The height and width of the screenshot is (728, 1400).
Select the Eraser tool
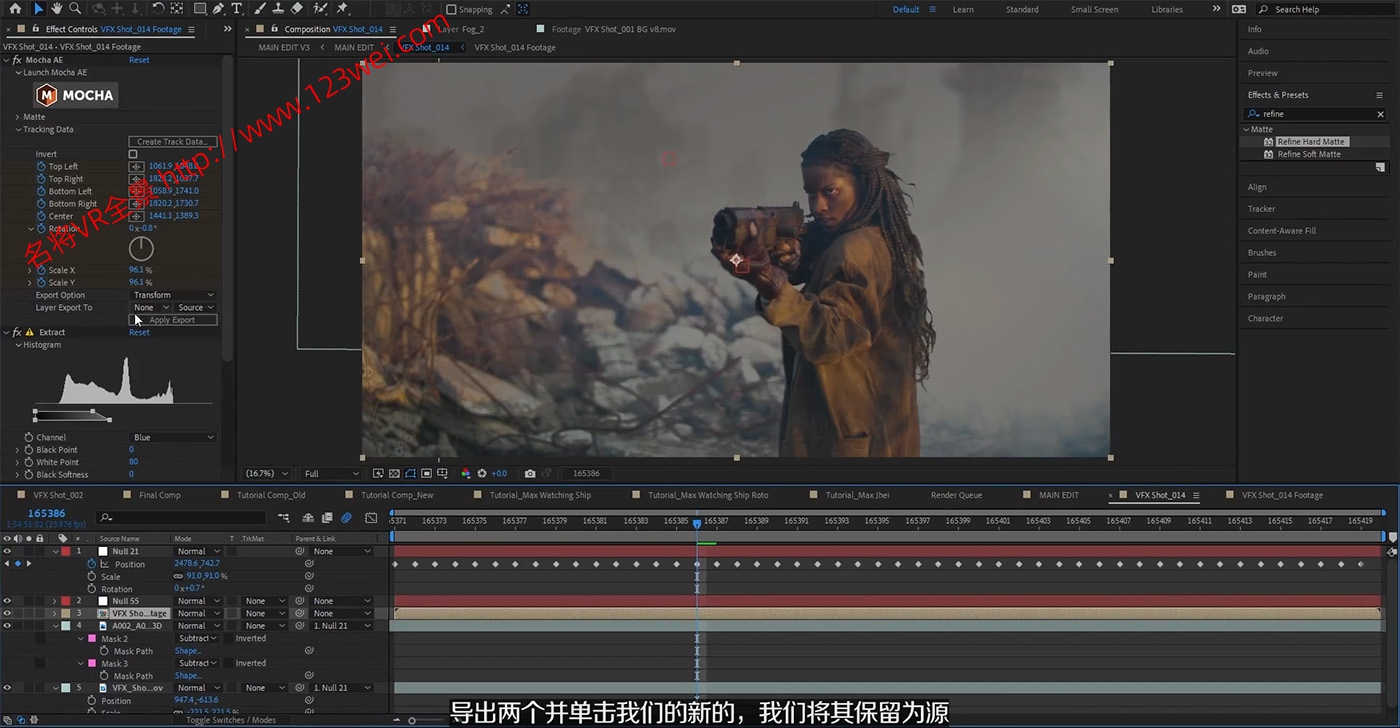coord(297,9)
